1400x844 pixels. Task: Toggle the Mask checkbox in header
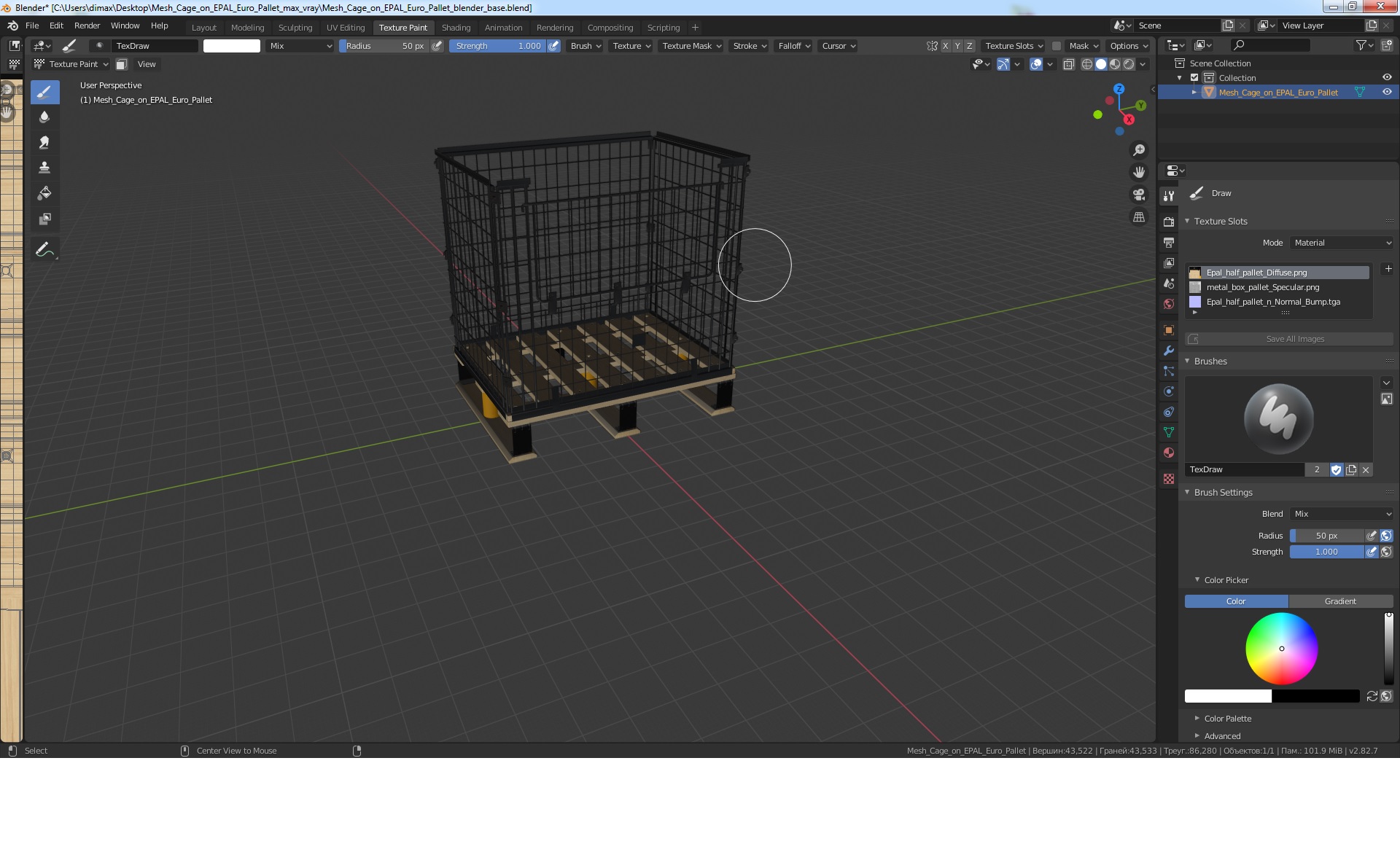point(1056,46)
